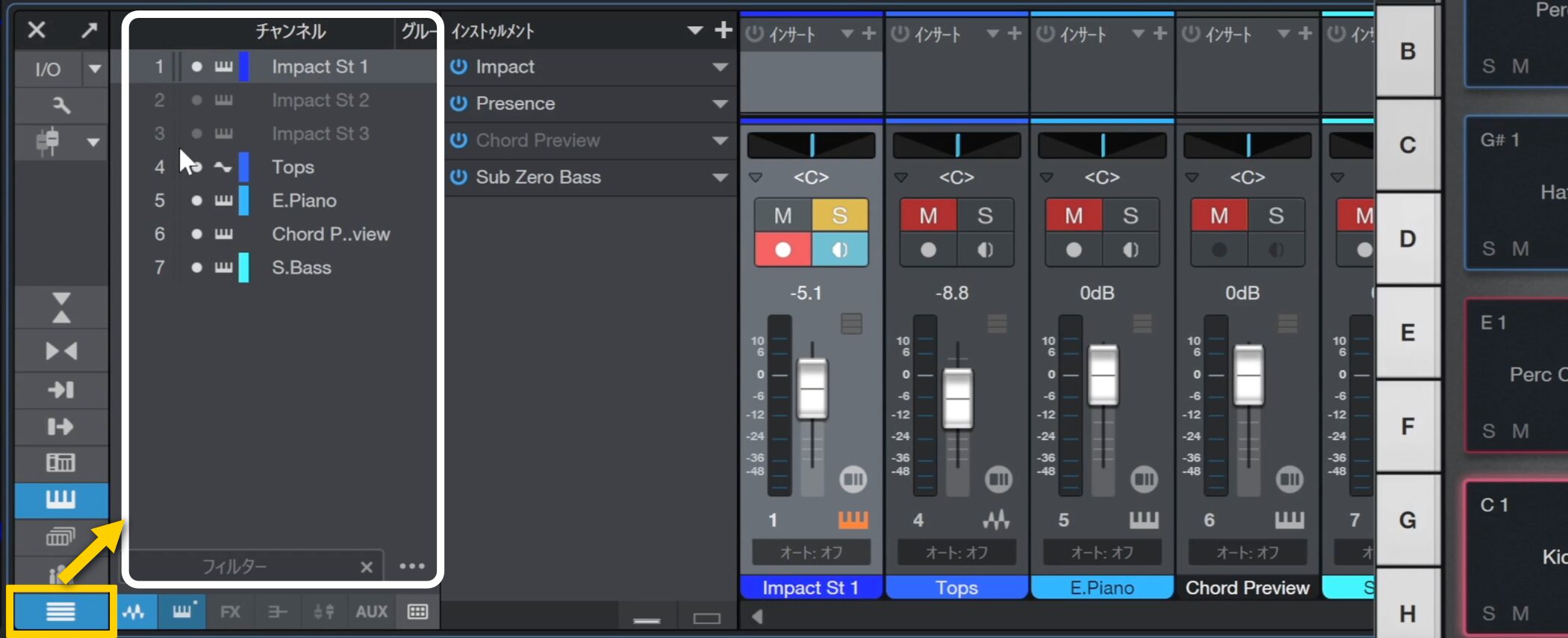Unmute the Tops channel
The image size is (1568, 638).
pyautogui.click(x=928, y=216)
